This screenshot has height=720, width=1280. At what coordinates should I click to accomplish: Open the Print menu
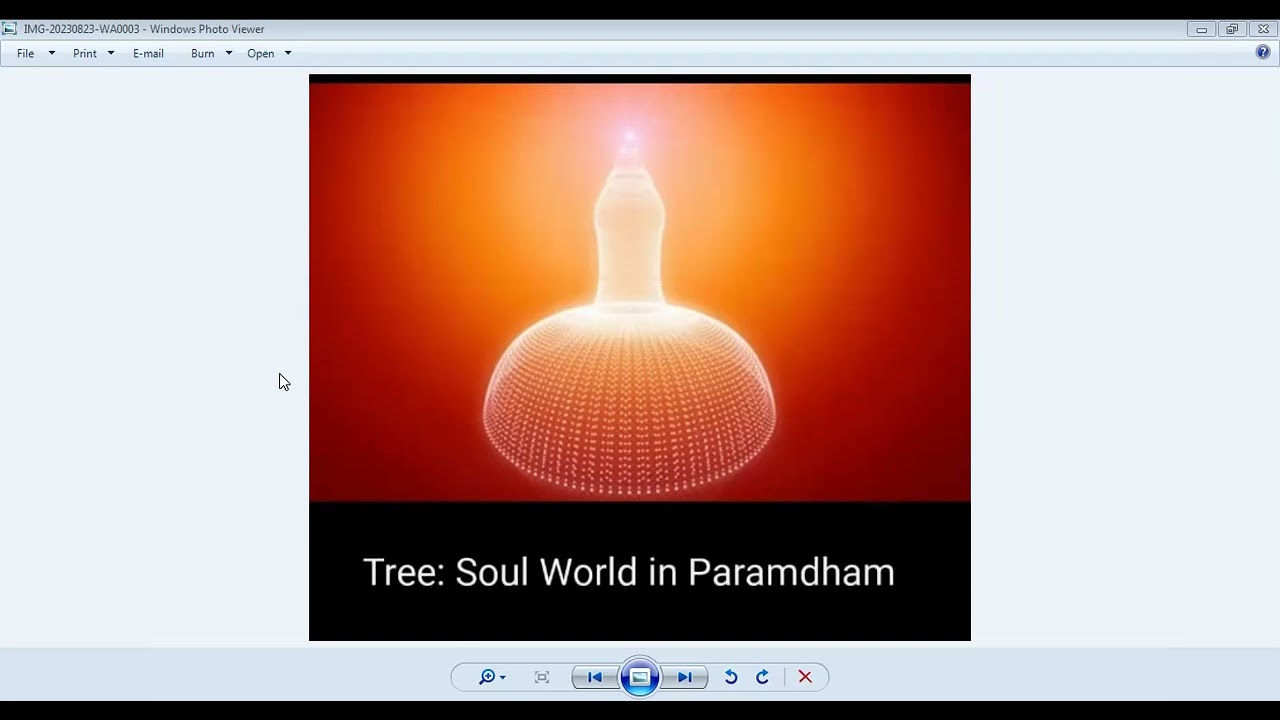[85, 53]
